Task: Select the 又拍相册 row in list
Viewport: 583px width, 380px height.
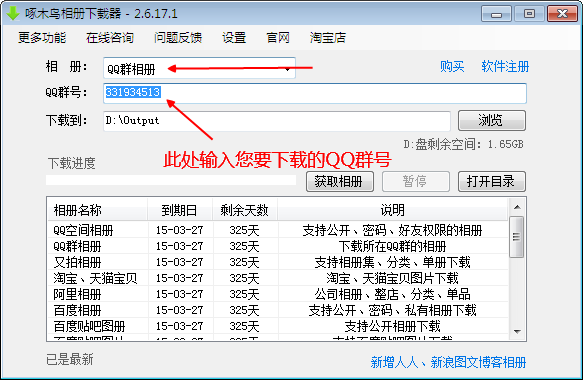Action: 277,262
